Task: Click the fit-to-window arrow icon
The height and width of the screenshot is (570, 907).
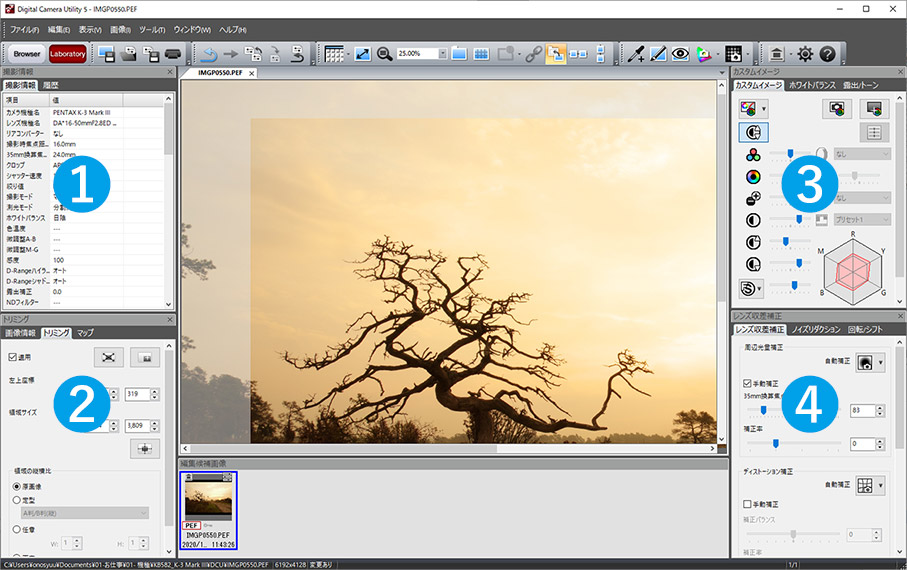Action: click(363, 54)
